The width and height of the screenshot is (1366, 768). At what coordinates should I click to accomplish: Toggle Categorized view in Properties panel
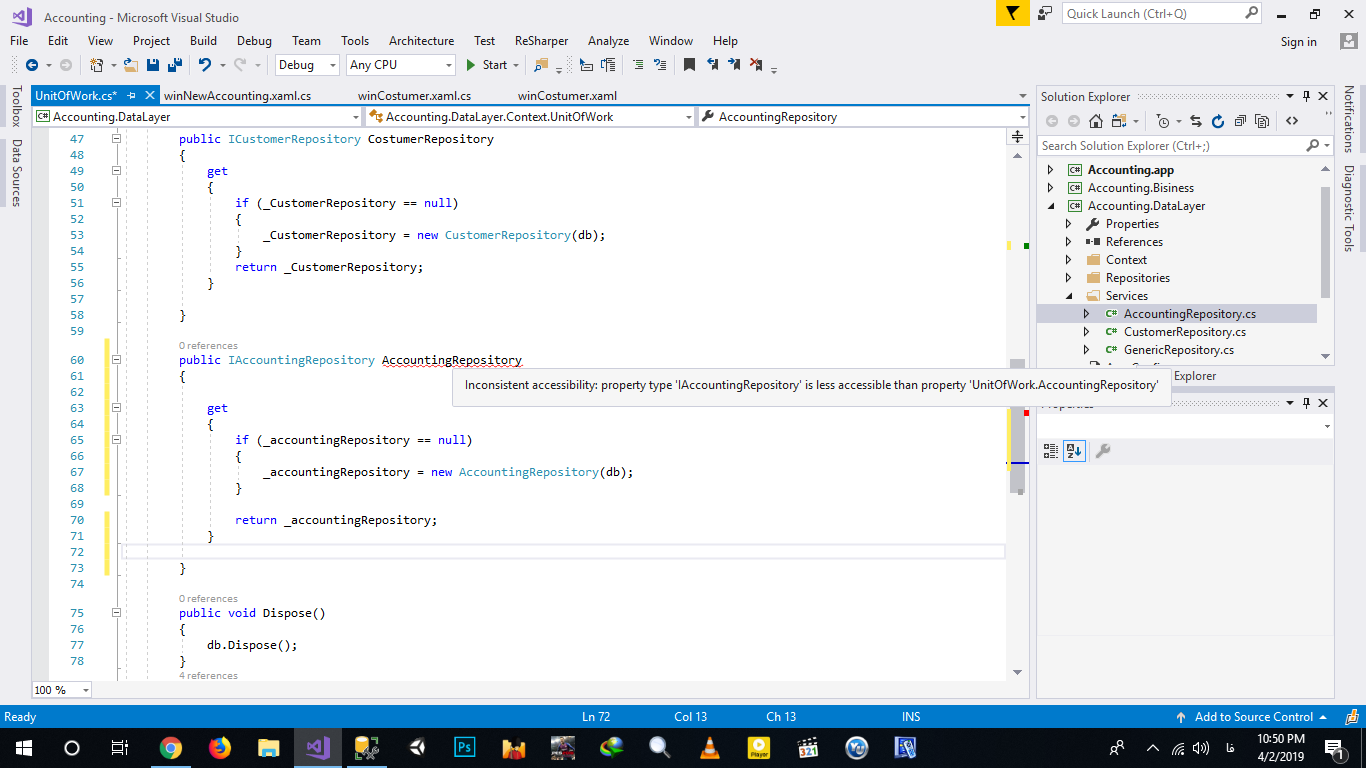click(x=1050, y=451)
